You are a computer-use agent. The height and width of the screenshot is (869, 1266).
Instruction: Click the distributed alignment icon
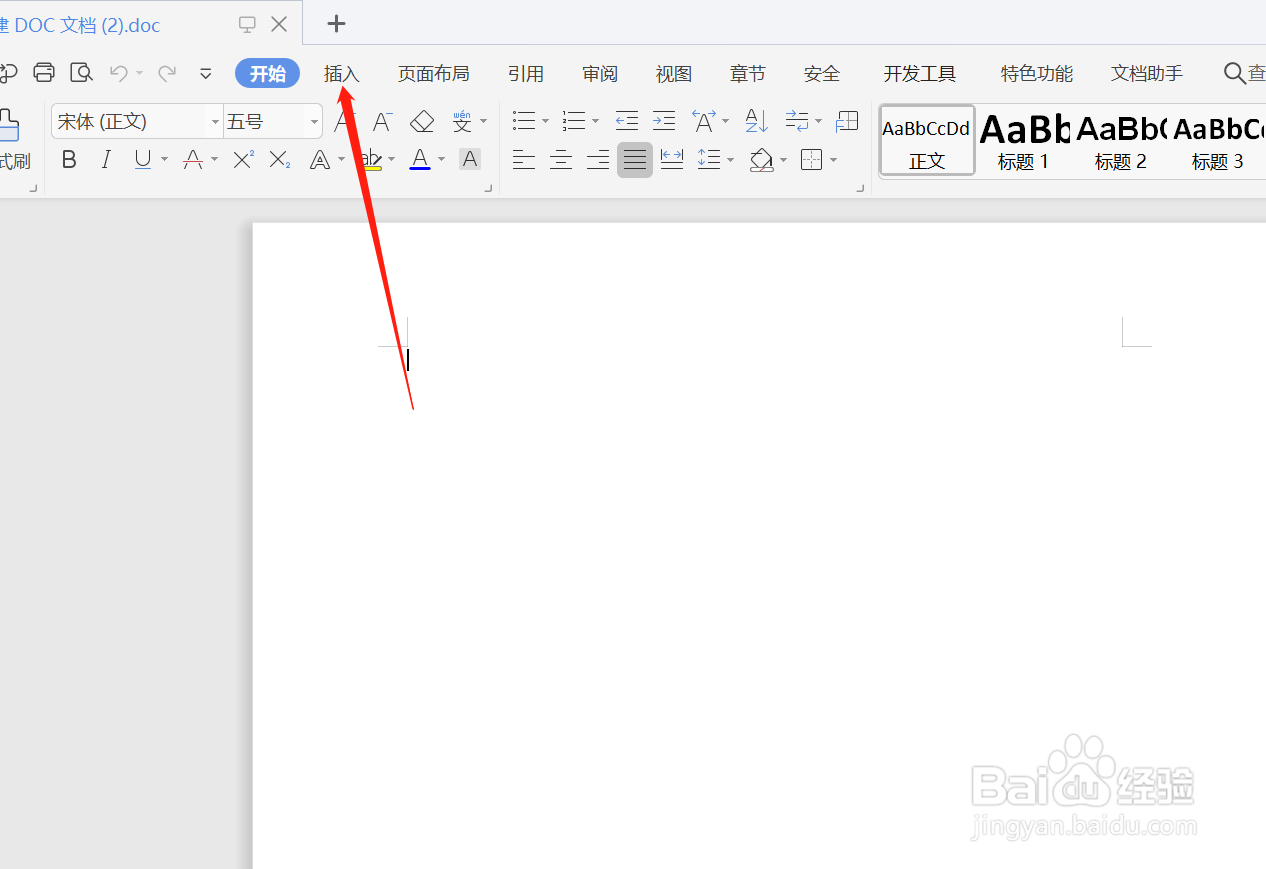(672, 159)
